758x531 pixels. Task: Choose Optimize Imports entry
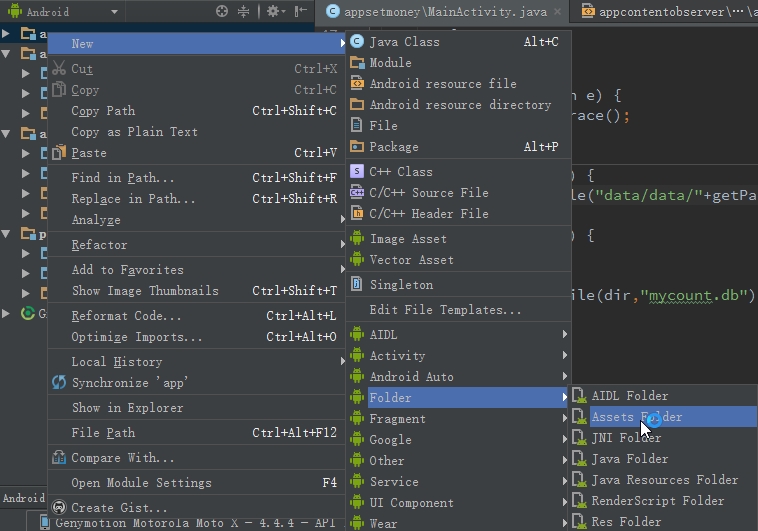pos(197,337)
